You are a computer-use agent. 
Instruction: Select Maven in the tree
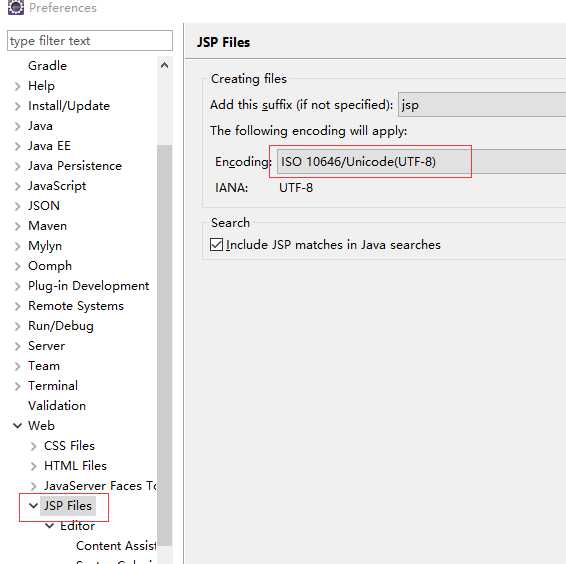coord(47,226)
